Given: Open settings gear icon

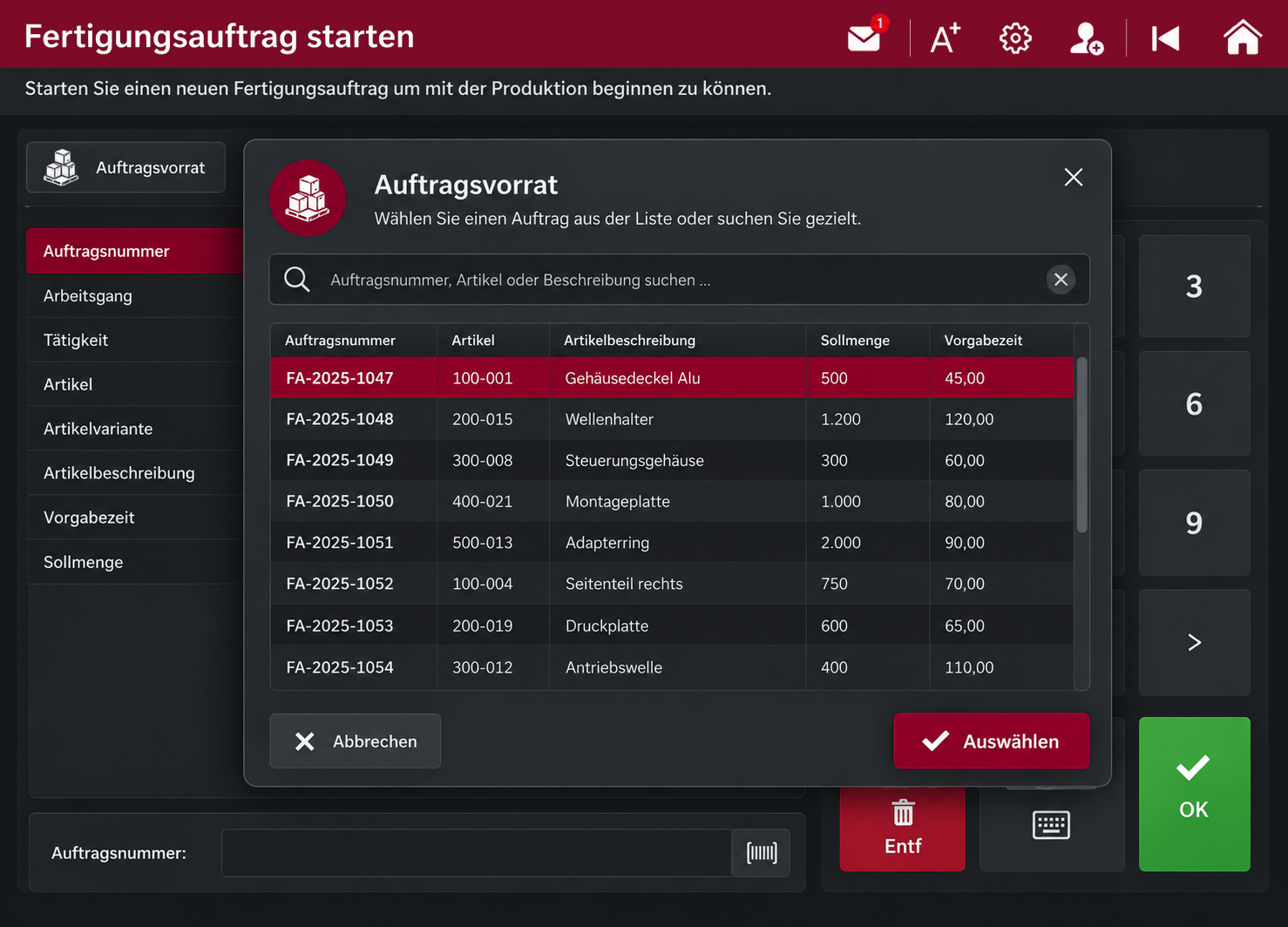Looking at the screenshot, I should [1015, 38].
